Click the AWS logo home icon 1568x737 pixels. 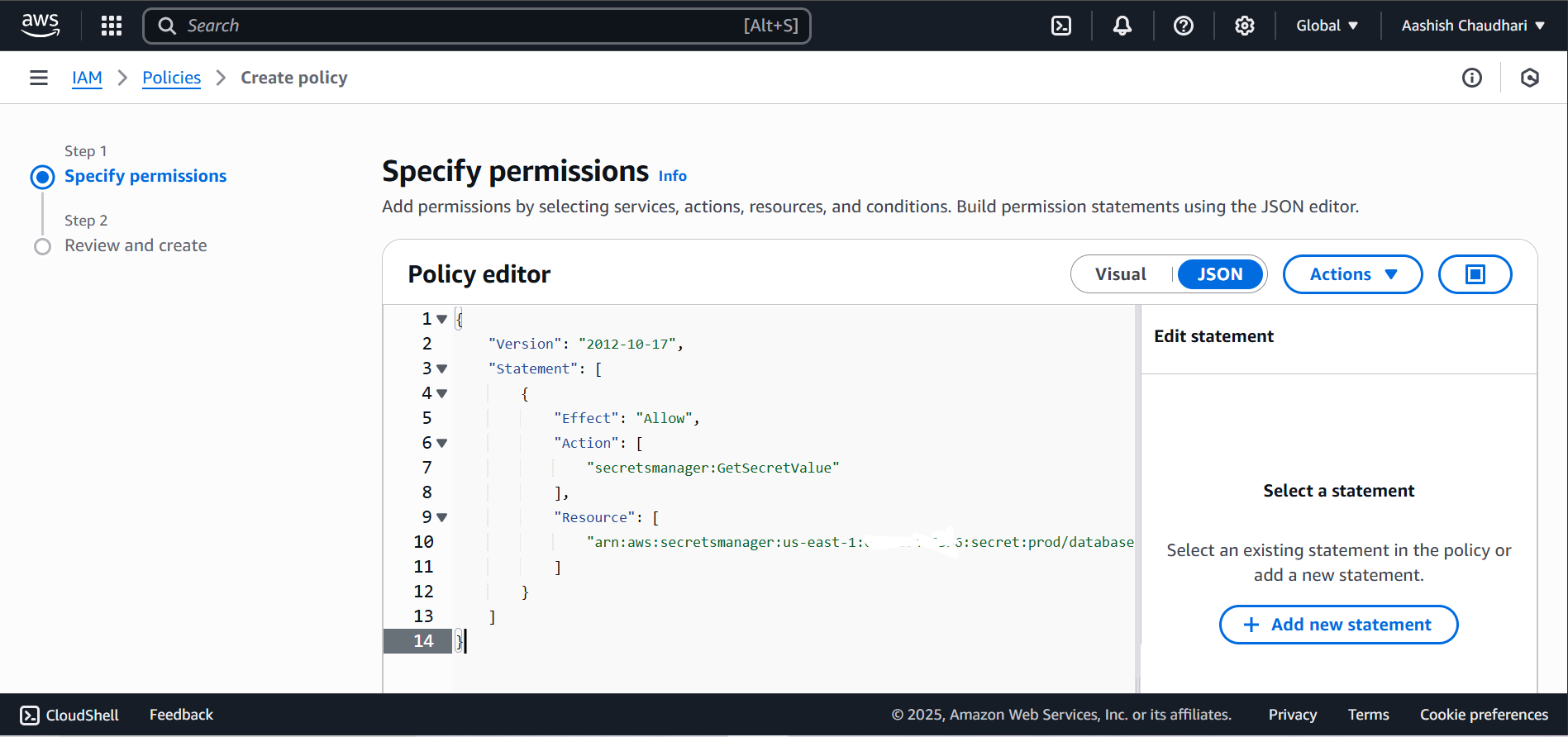tap(41, 26)
